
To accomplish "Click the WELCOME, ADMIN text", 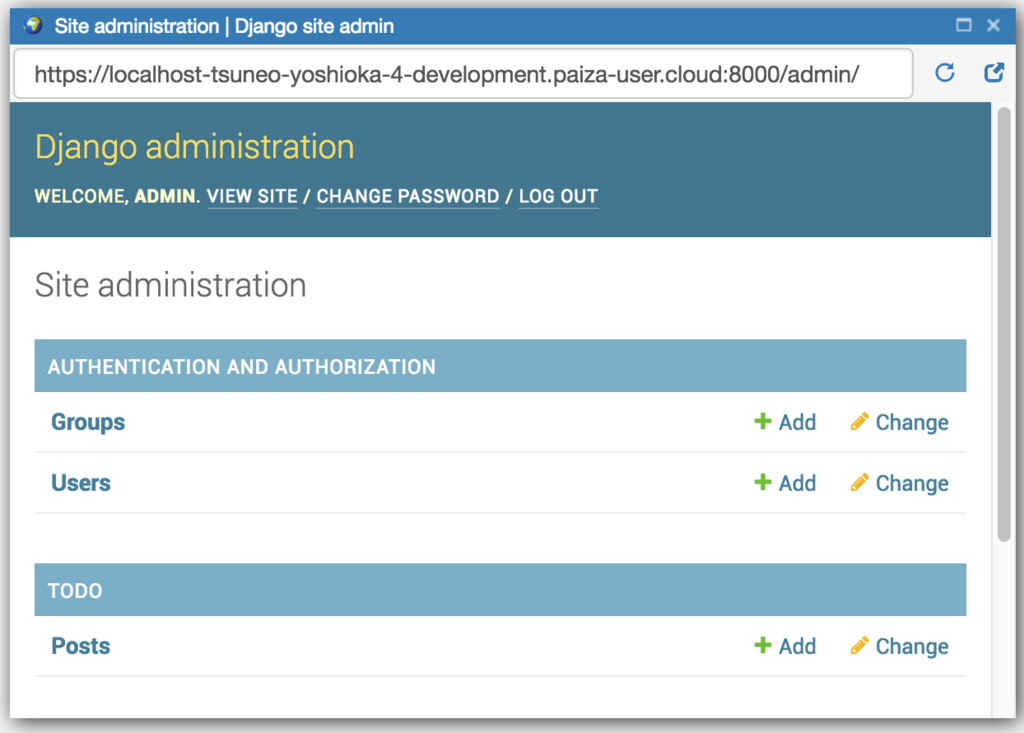I will (x=117, y=196).
